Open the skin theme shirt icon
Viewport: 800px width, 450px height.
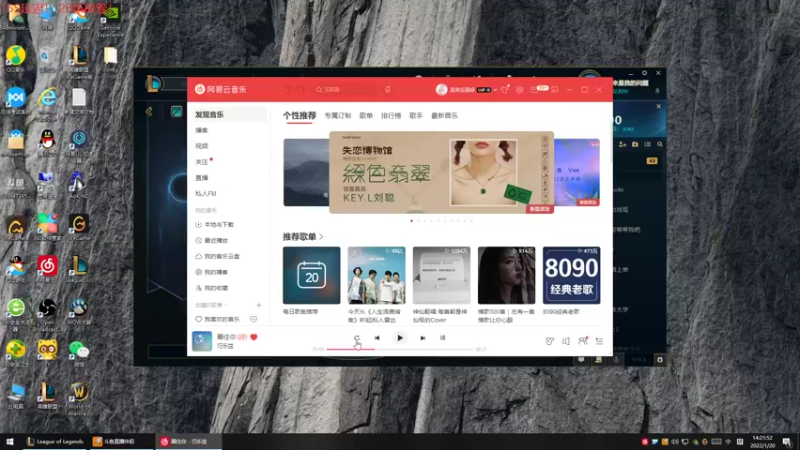click(505, 89)
